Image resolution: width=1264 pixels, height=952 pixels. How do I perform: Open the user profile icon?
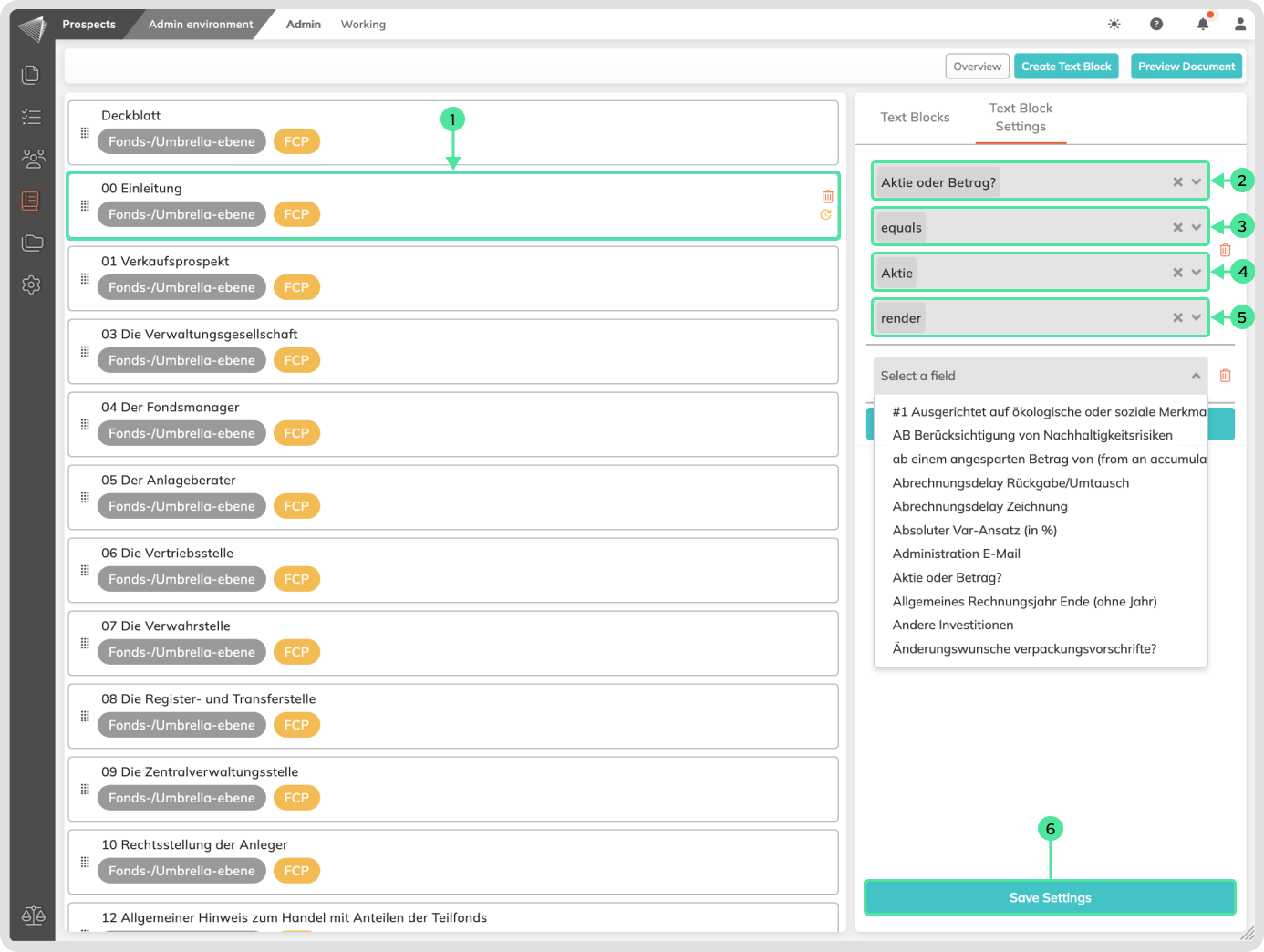click(1240, 25)
